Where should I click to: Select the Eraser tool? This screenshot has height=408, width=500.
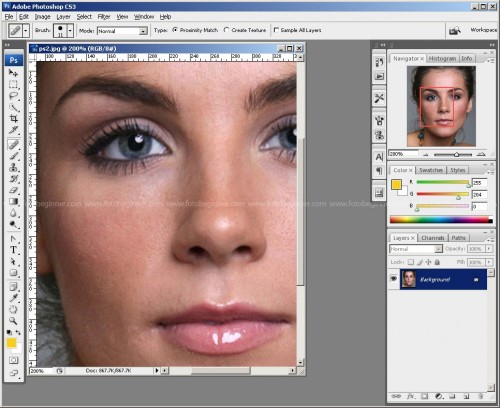[x=13, y=190]
